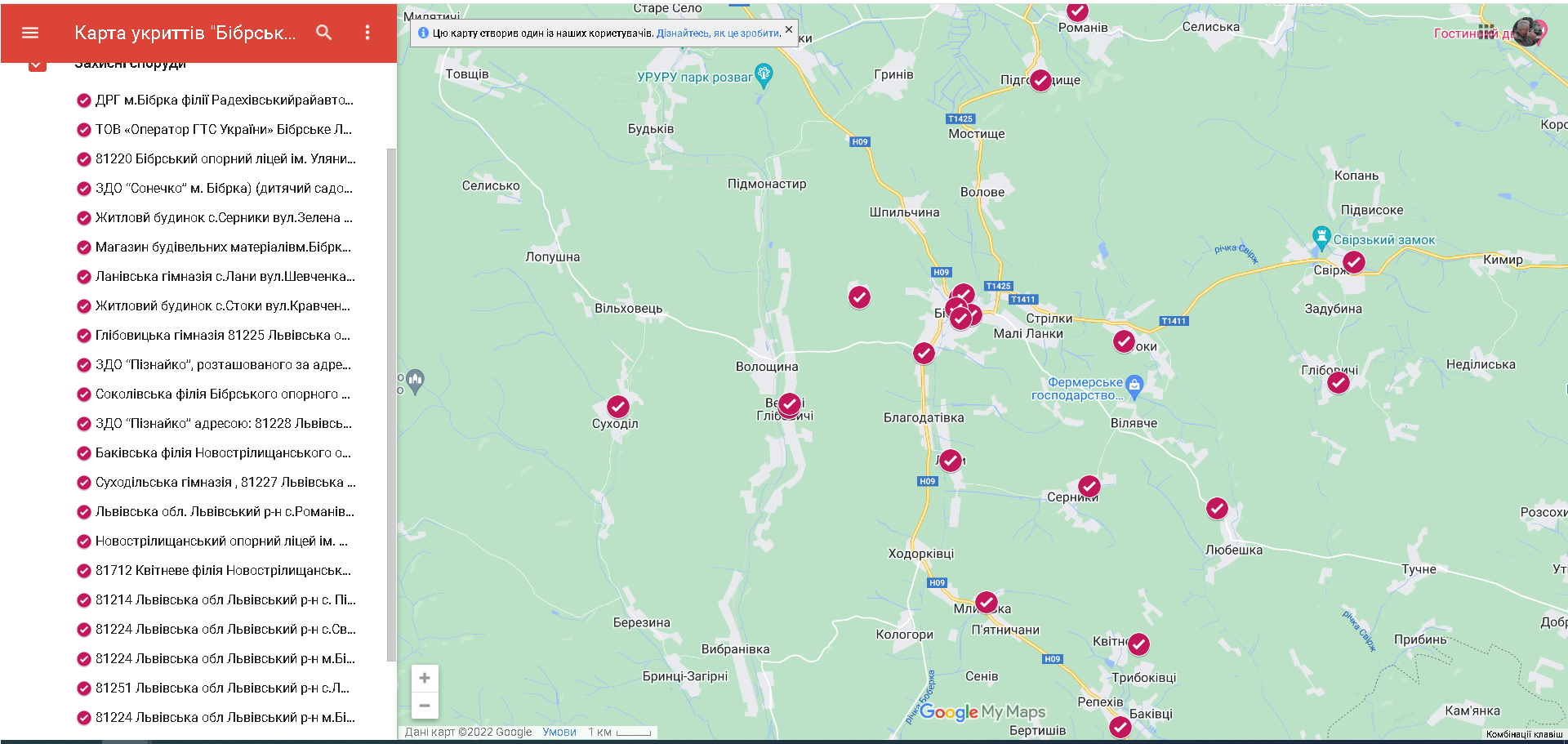1568x744 pixels.
Task: Click the shelter marker at Мливська
Action: tap(987, 603)
